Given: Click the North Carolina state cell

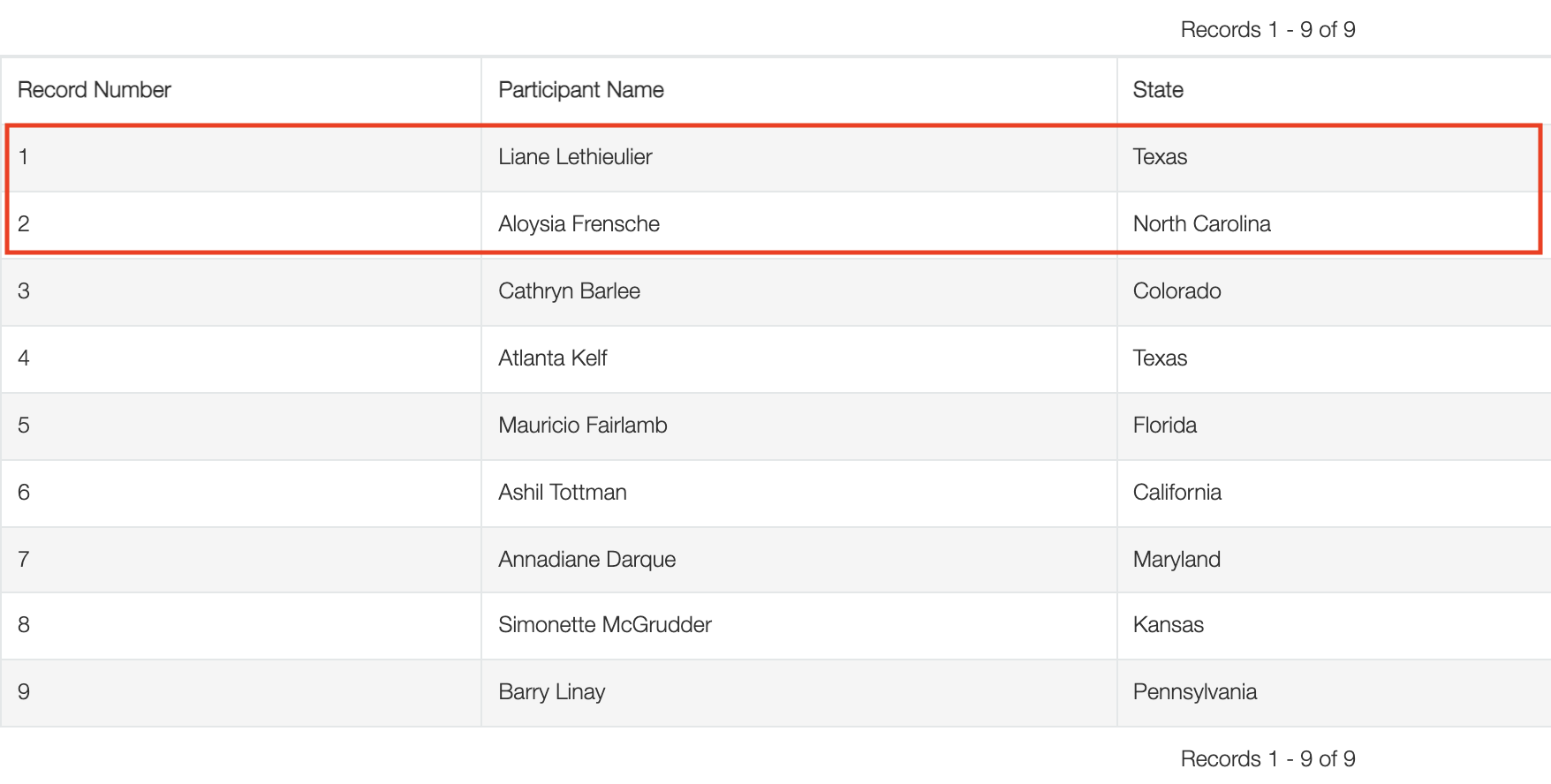Looking at the screenshot, I should [1201, 224].
